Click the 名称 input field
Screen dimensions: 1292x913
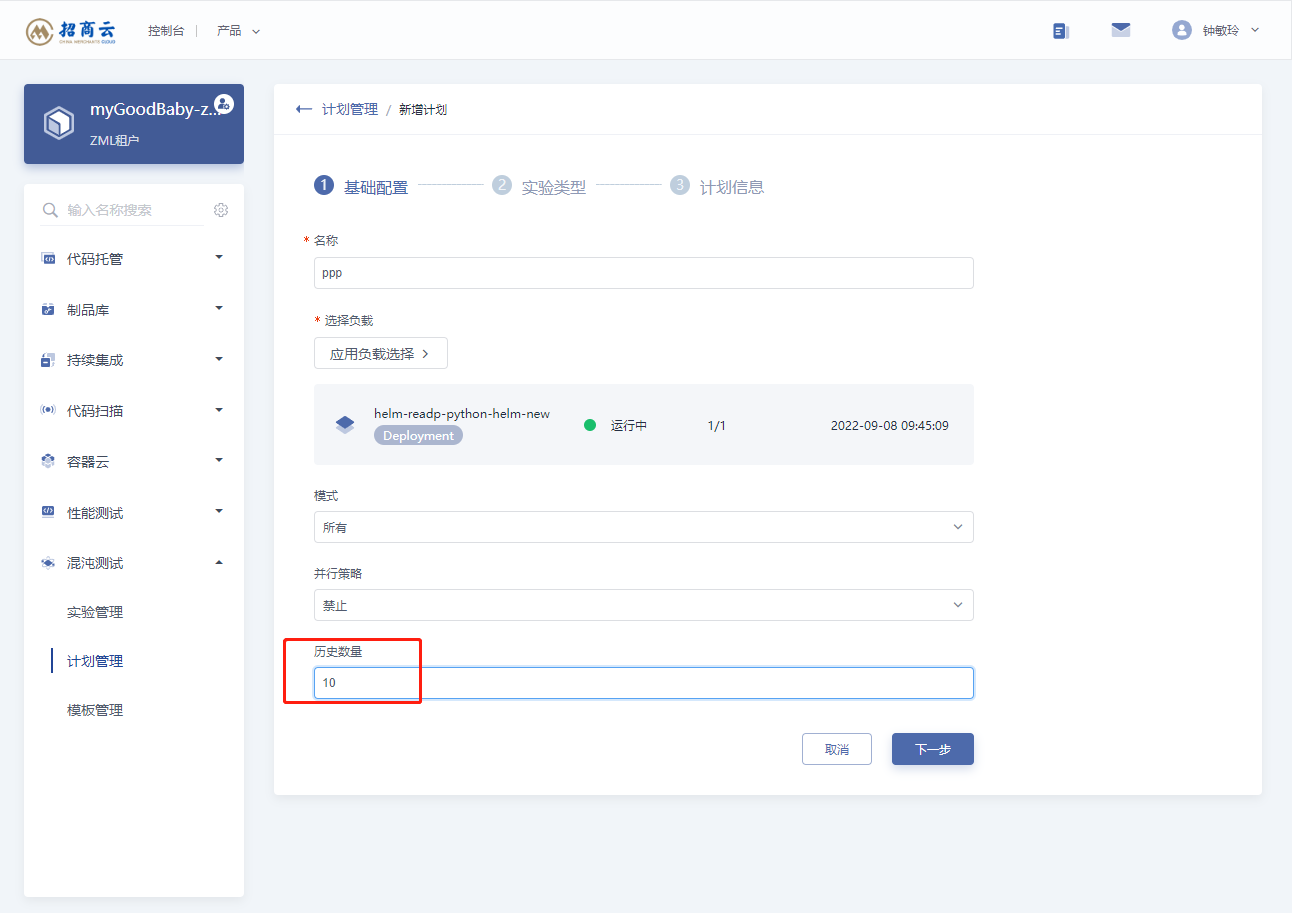pos(644,273)
